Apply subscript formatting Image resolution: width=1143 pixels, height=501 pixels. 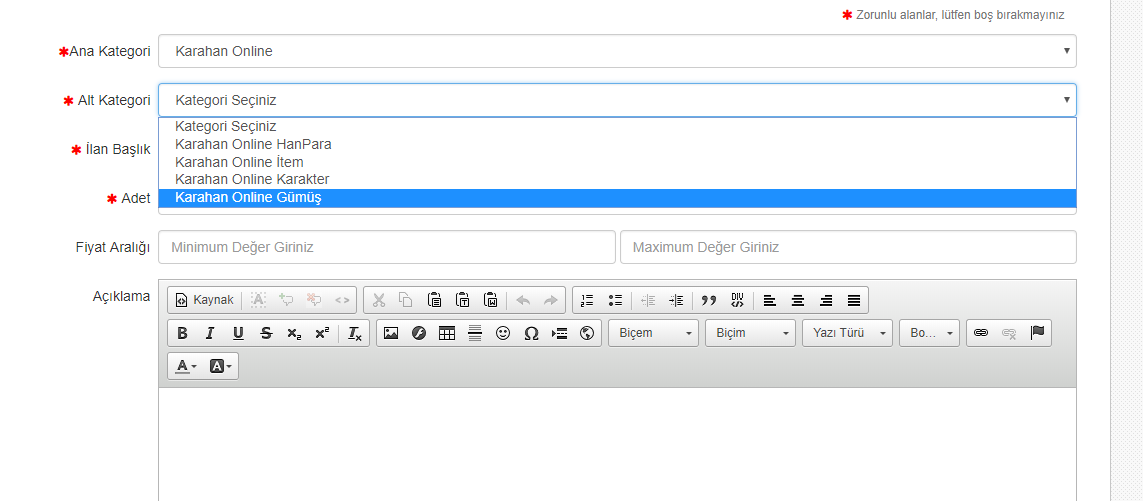[x=294, y=333]
